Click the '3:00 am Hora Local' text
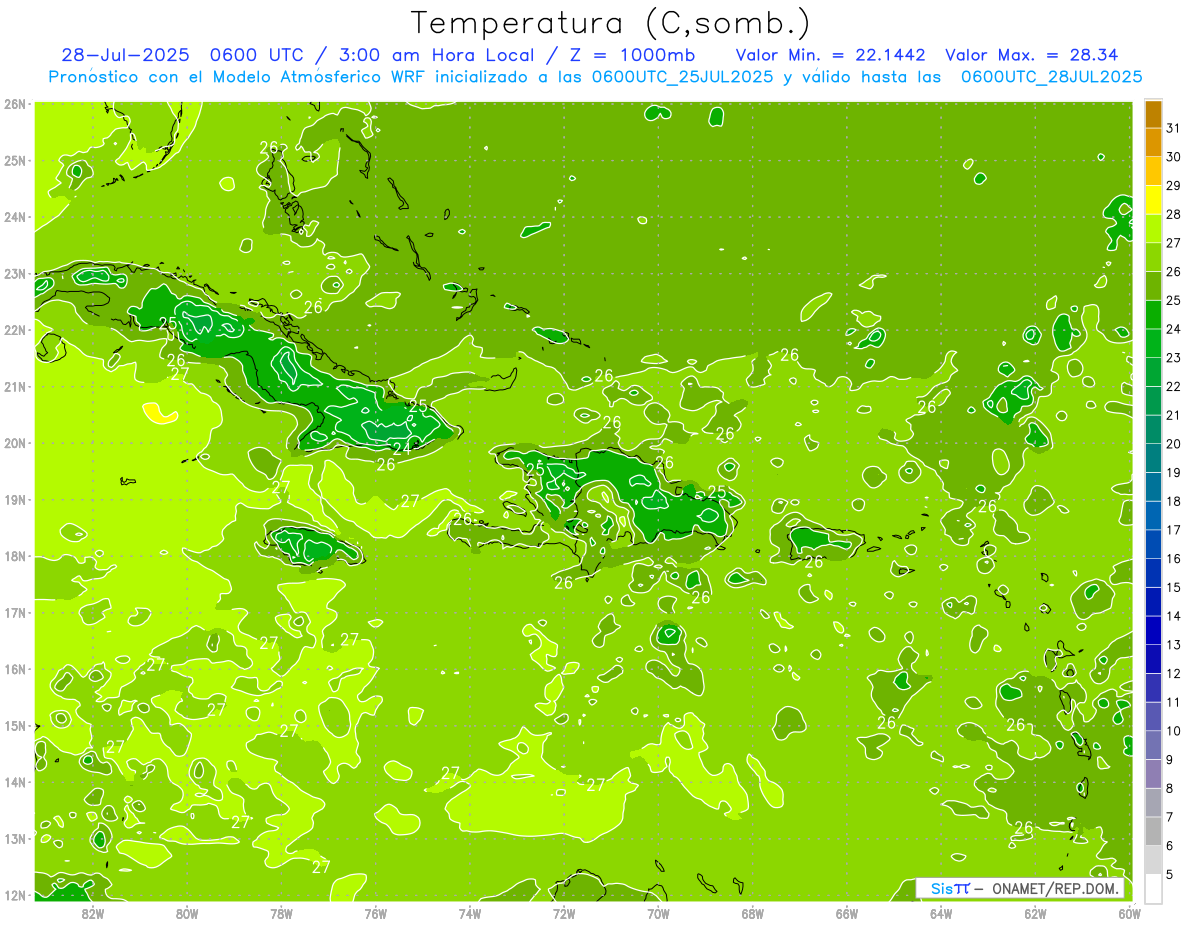The height and width of the screenshot is (927, 1200). 438,55
